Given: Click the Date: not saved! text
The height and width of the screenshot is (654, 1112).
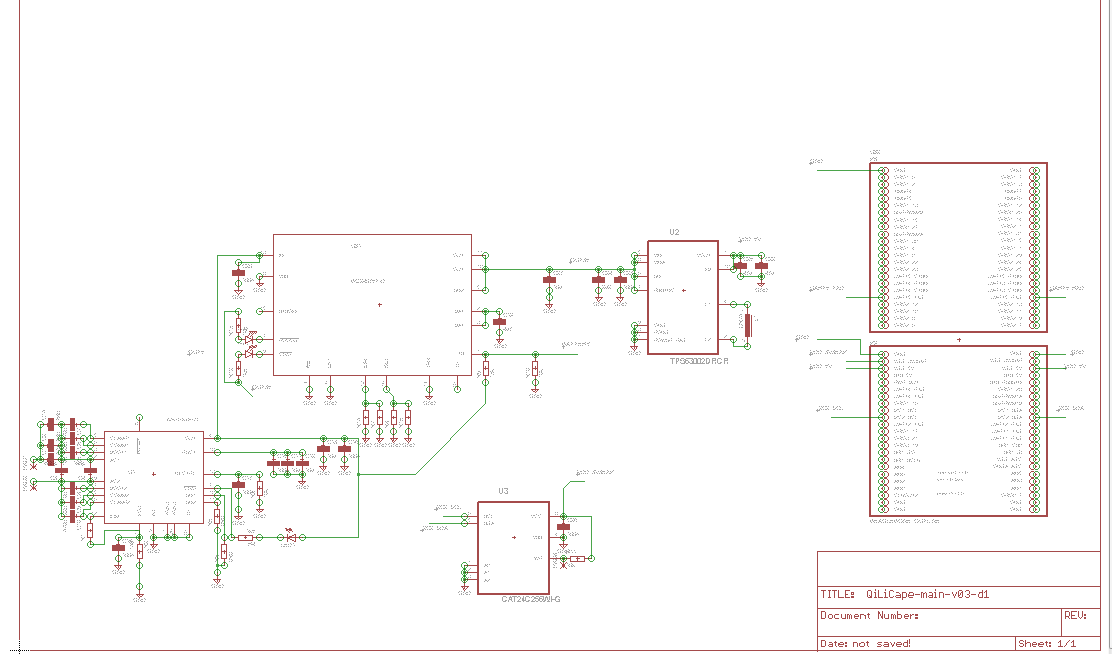Looking at the screenshot, I should click(866, 643).
